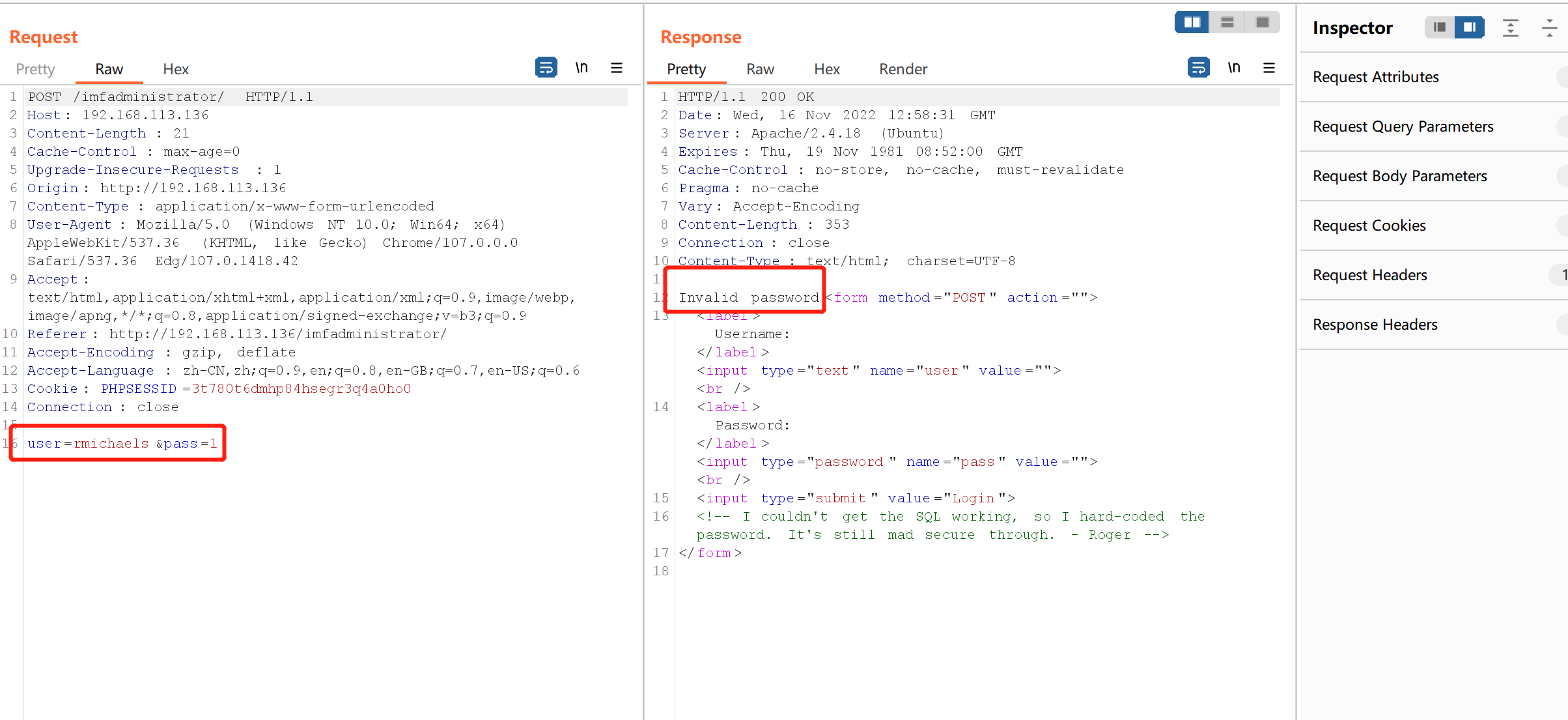Screen dimensions: 1568x720
Task: Toggle show non-printable chars in Request panel
Action: 581,68
